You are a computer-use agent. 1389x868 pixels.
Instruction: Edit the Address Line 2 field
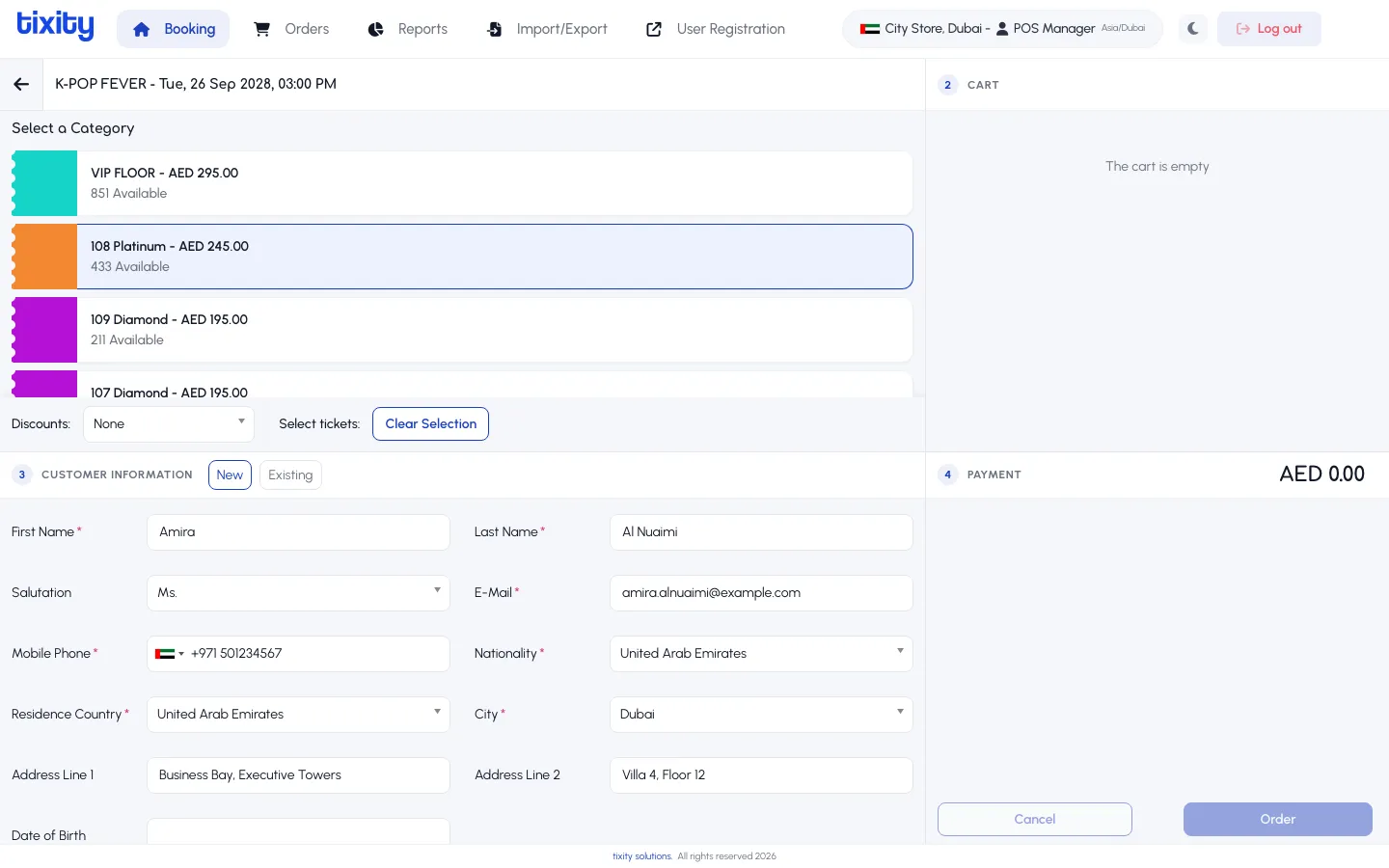coord(761,775)
